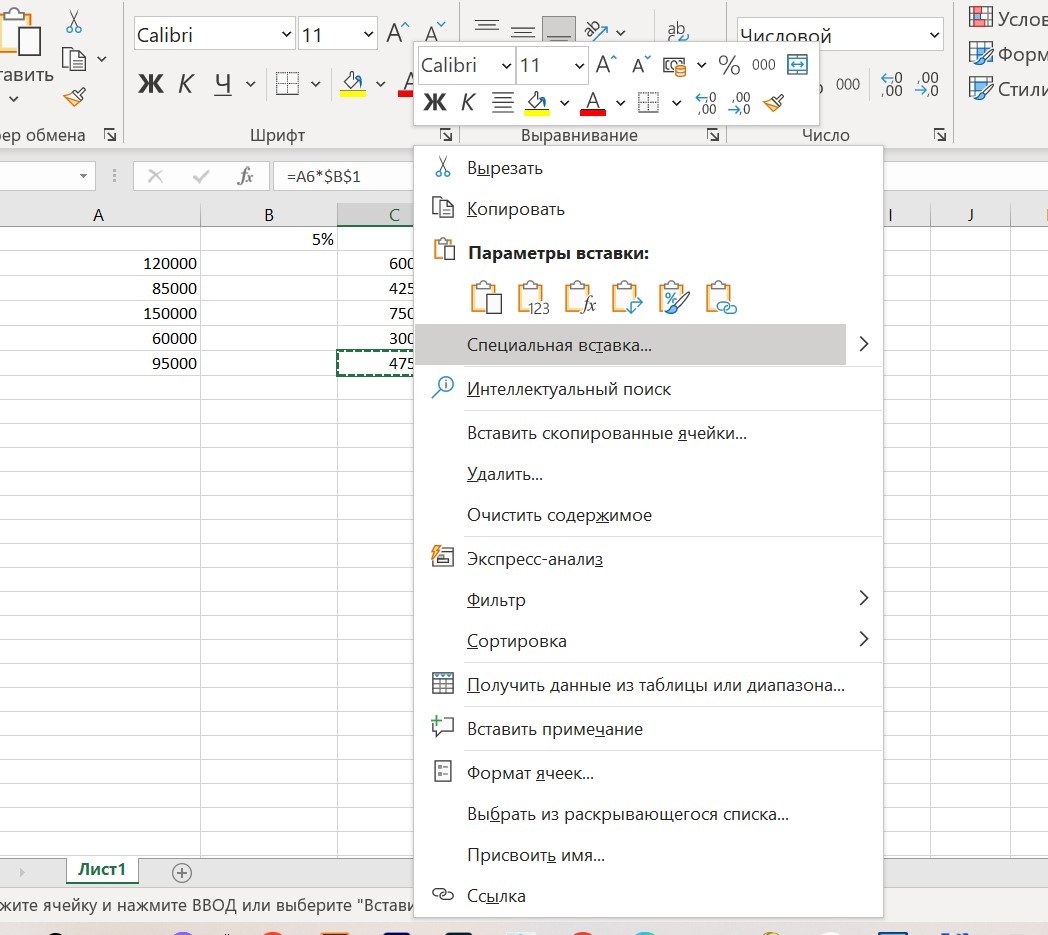
Task: Click the Copy icon in the ribbon clipboard group
Action: [74, 59]
